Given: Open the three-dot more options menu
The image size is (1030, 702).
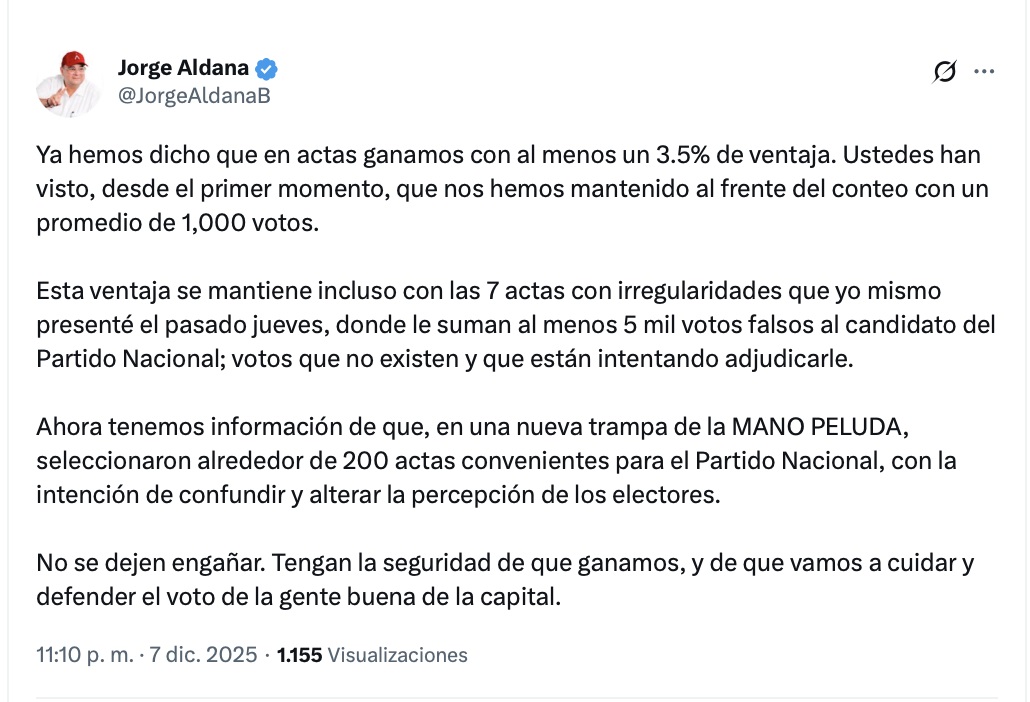Looking at the screenshot, I should 984,71.
